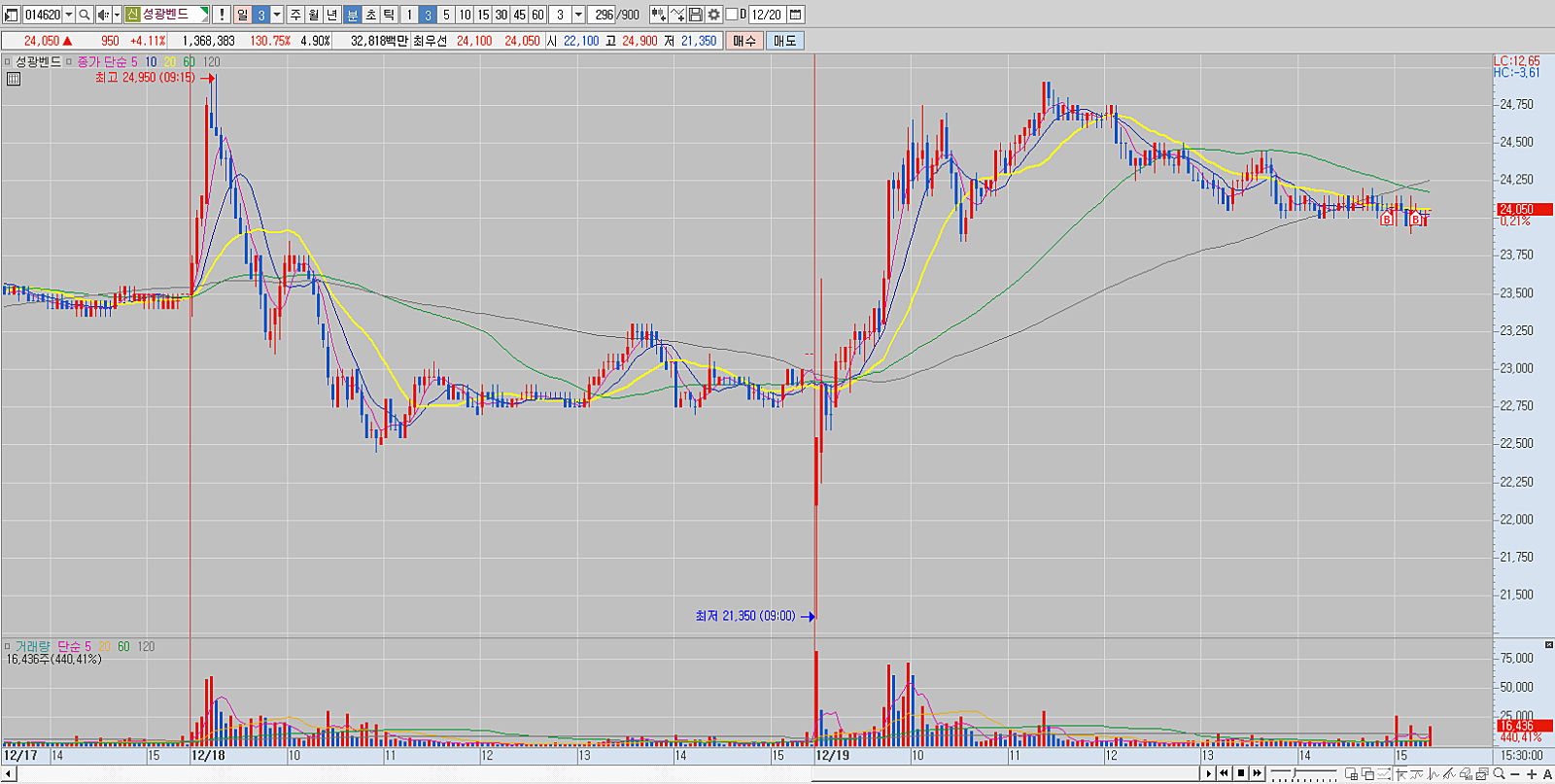
Task: Click the minus zoom-out icon
Action: click(1515, 774)
